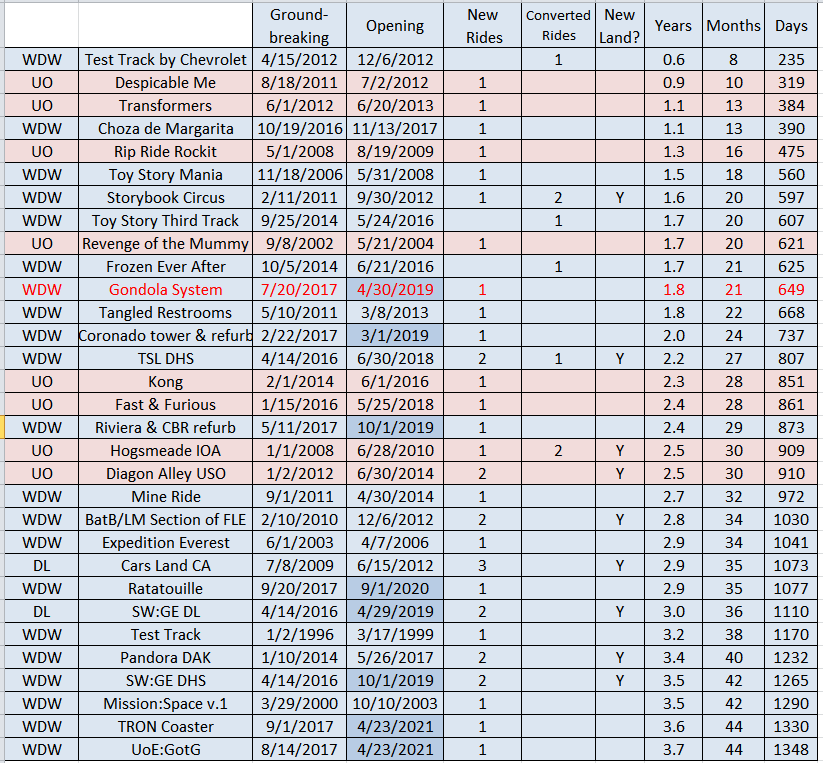
Task: Click the Months column header
Action: click(733, 26)
